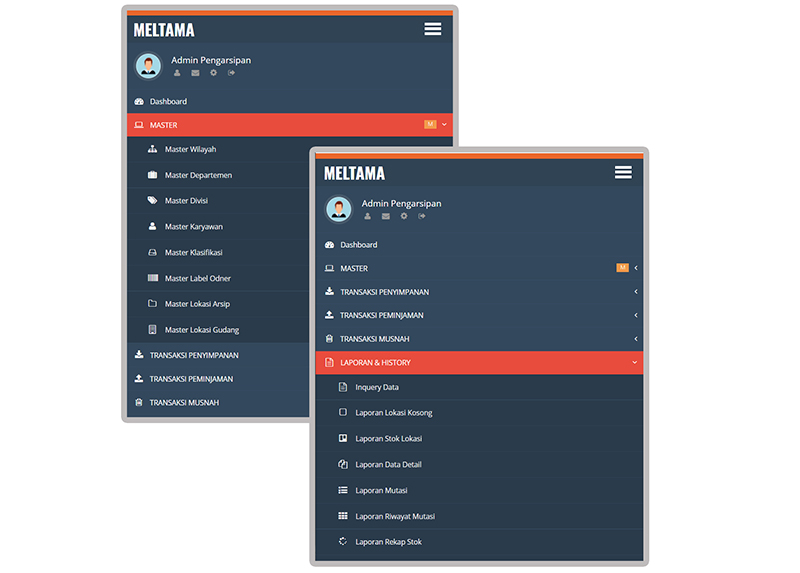Click the Laporan Riwayat Mutasi grid icon
This screenshot has height=573, width=800.
343,517
